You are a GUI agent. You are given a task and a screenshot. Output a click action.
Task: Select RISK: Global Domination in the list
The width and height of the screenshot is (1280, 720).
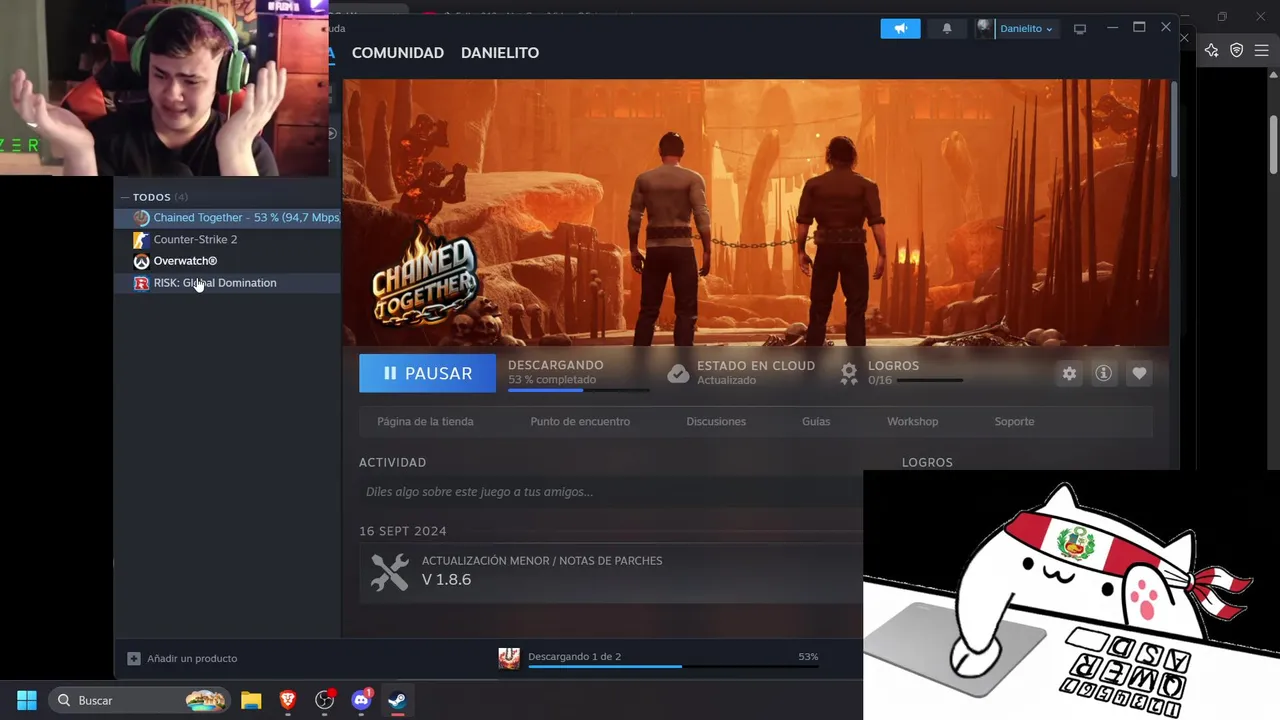coord(229,283)
